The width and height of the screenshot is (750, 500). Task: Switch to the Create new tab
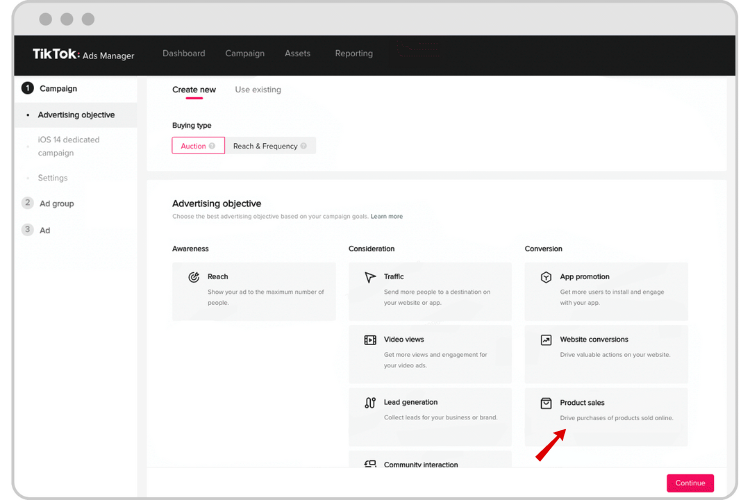click(194, 89)
